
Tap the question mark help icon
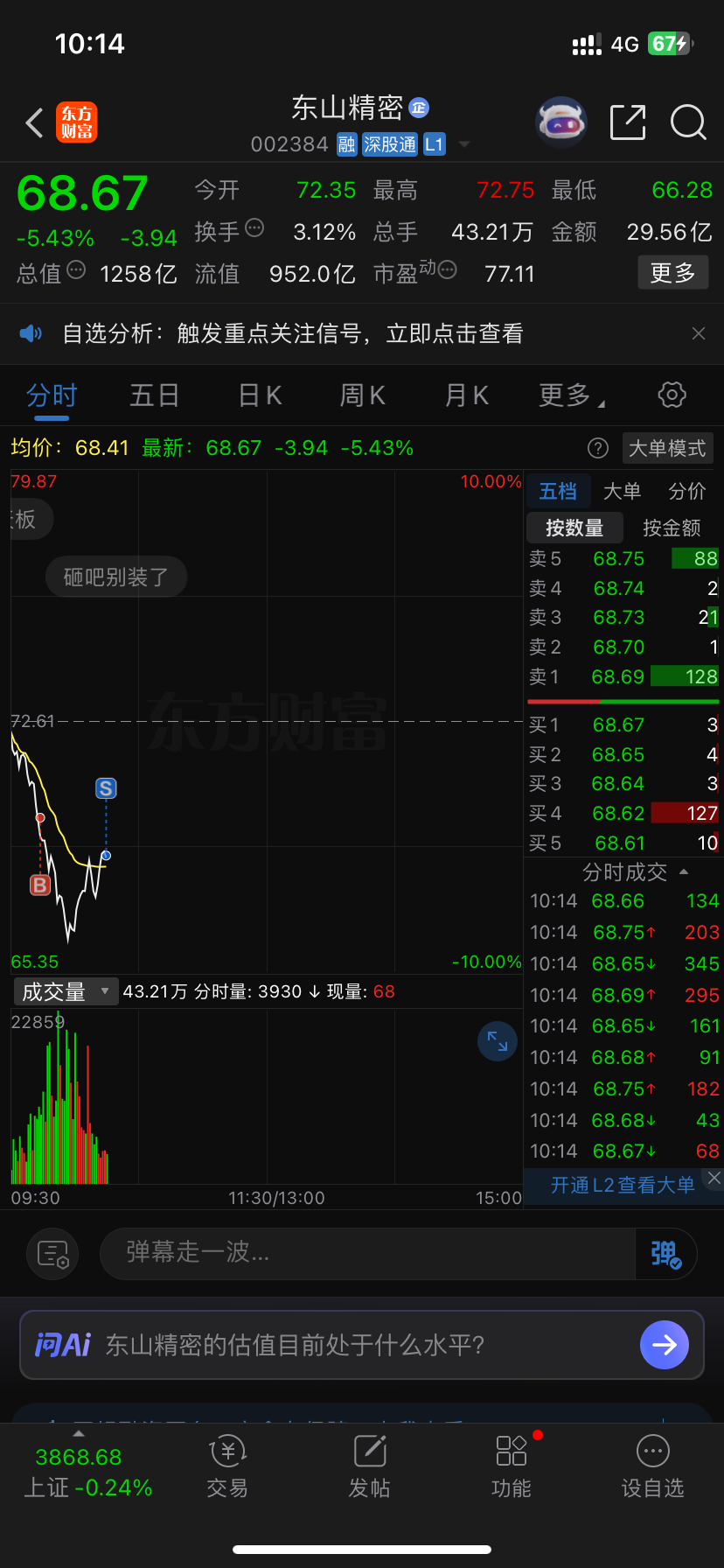click(598, 448)
